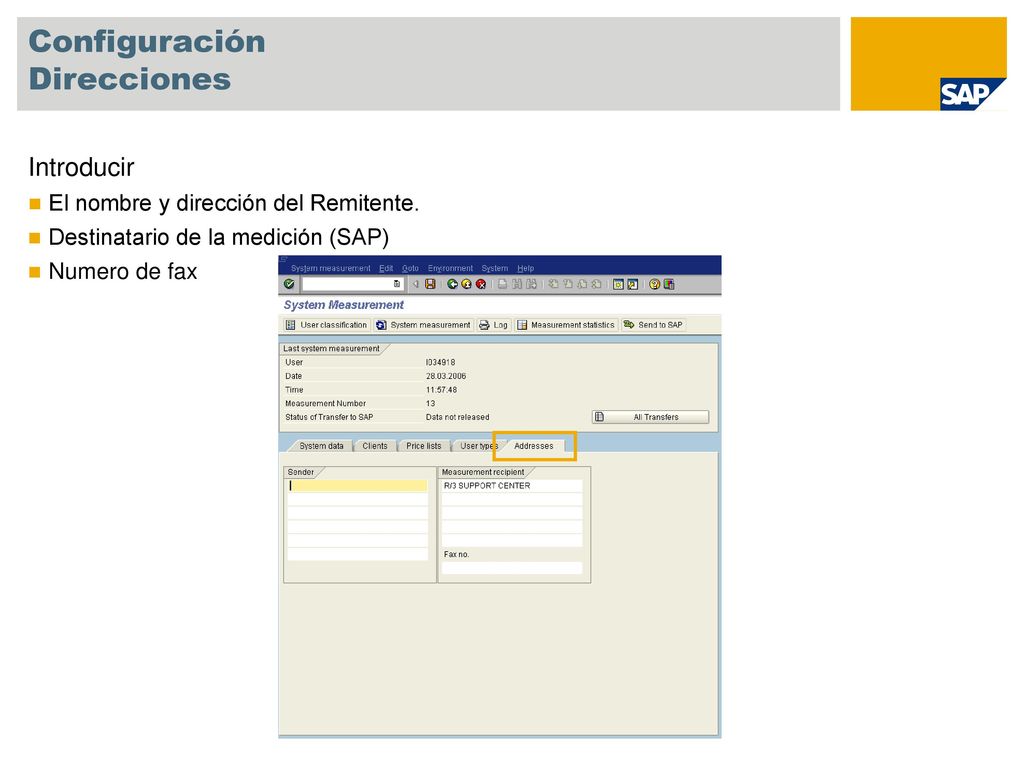Click the Last Page icon

coord(596,284)
